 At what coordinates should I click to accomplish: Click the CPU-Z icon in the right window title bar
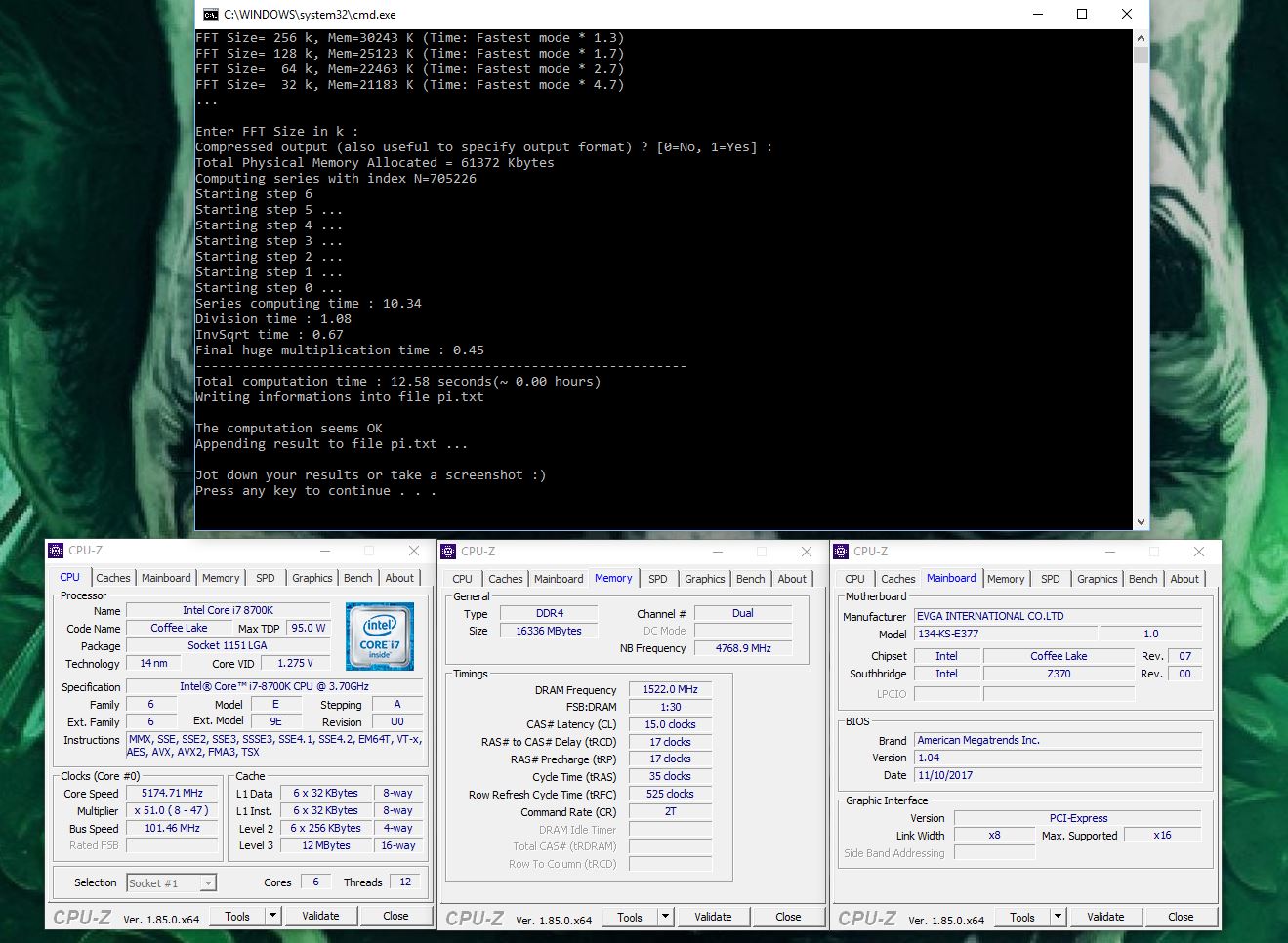(x=841, y=552)
